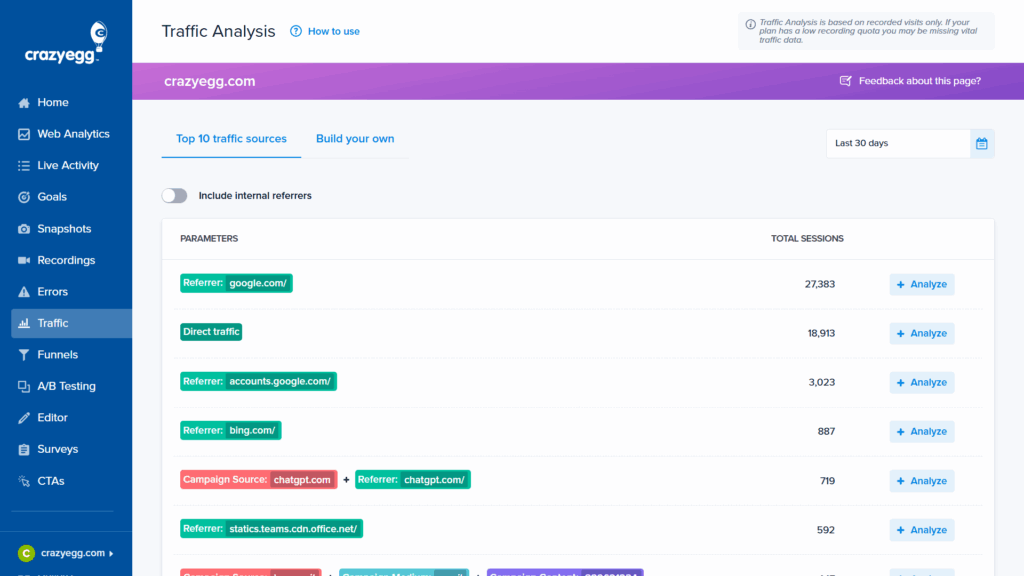Click the Recordings video camera icon
The image size is (1024, 576).
24,260
